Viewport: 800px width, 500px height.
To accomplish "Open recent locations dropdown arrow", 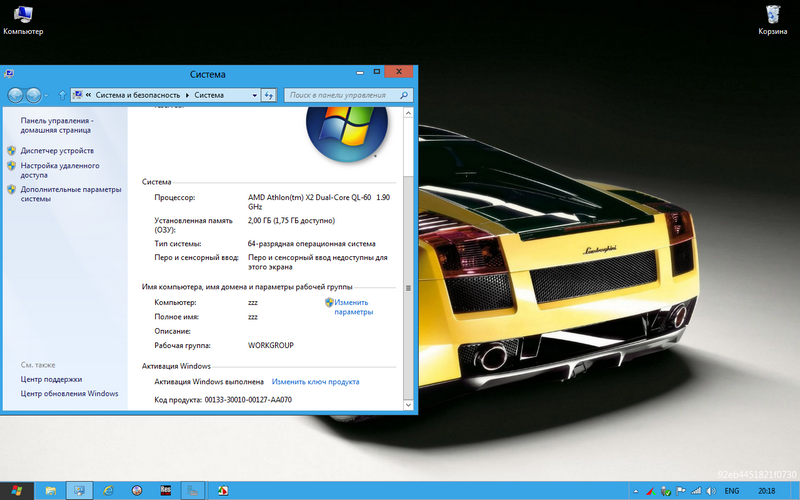I will pos(46,95).
